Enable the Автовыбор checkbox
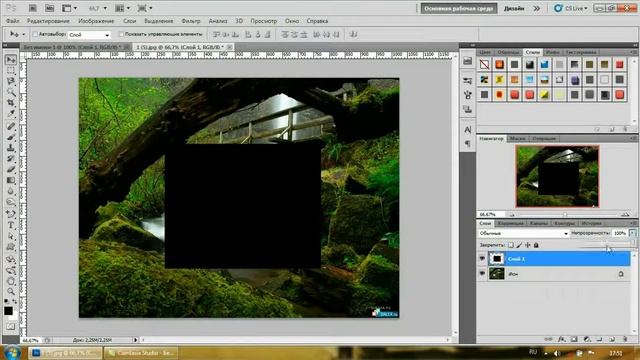 (x=35, y=34)
